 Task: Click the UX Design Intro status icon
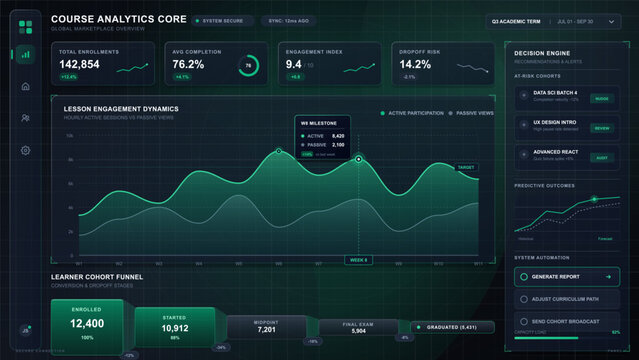pyautogui.click(x=524, y=125)
